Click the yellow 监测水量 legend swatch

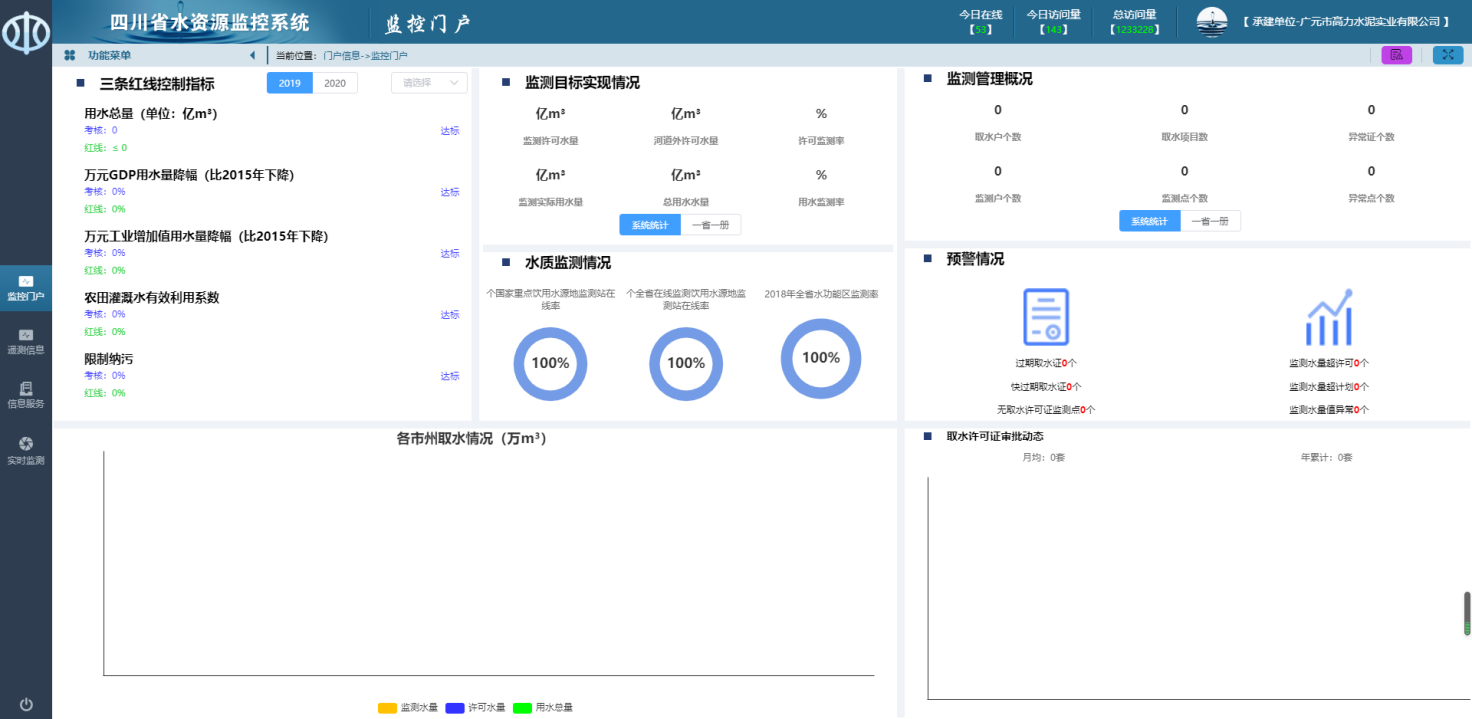387,708
